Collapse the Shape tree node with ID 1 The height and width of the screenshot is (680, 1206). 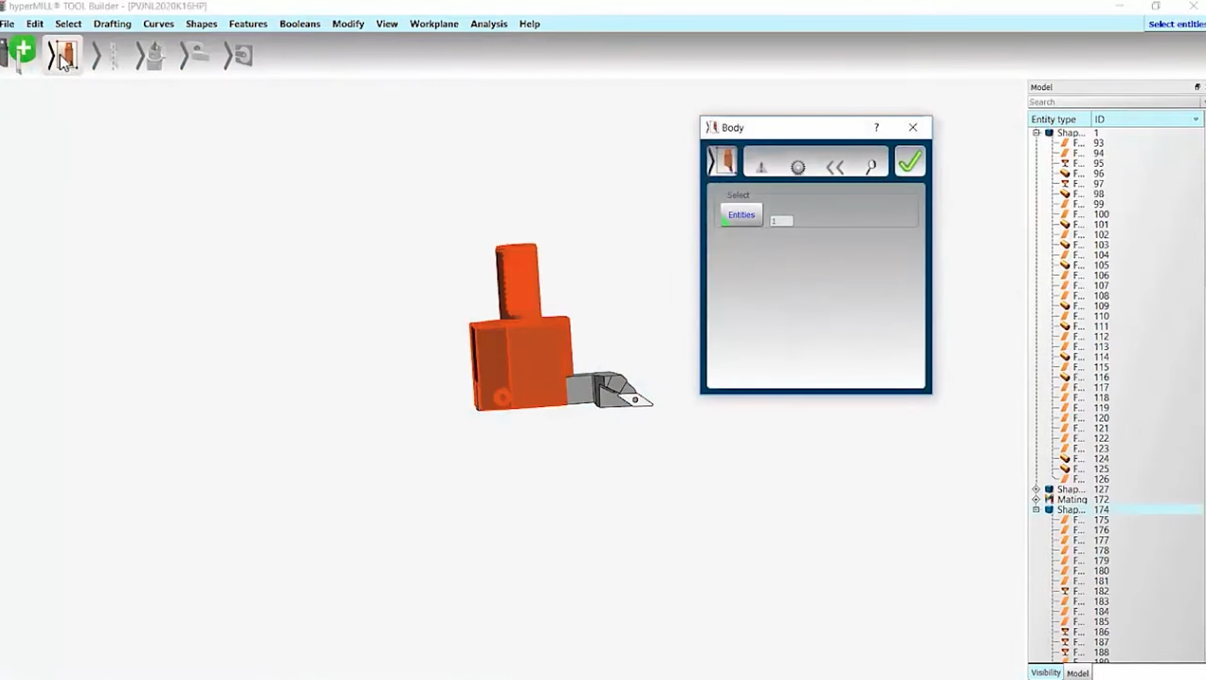tap(1036, 133)
